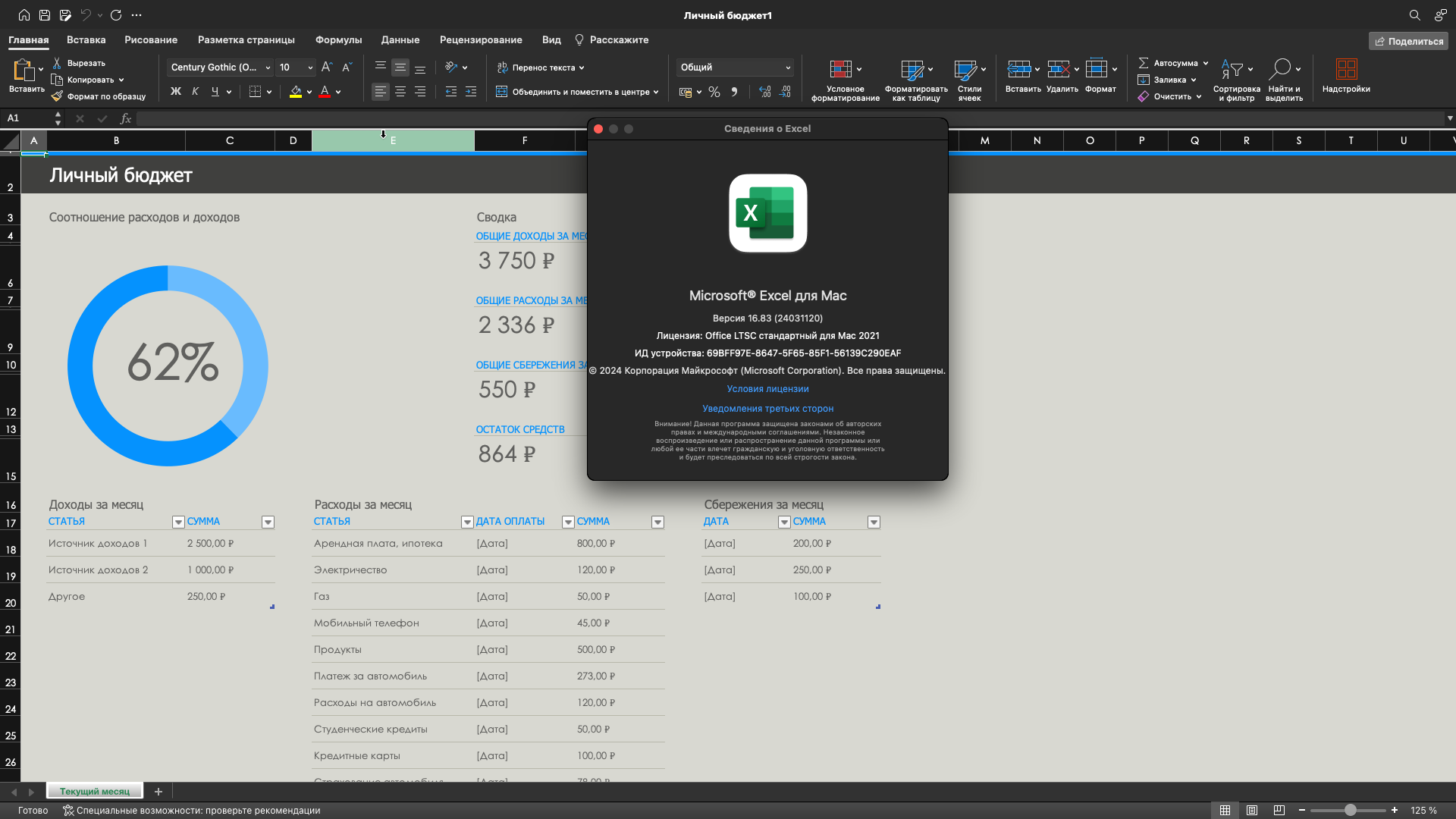Click the Условия лицензии link
Screen dimensions: 1456x819
tap(767, 388)
